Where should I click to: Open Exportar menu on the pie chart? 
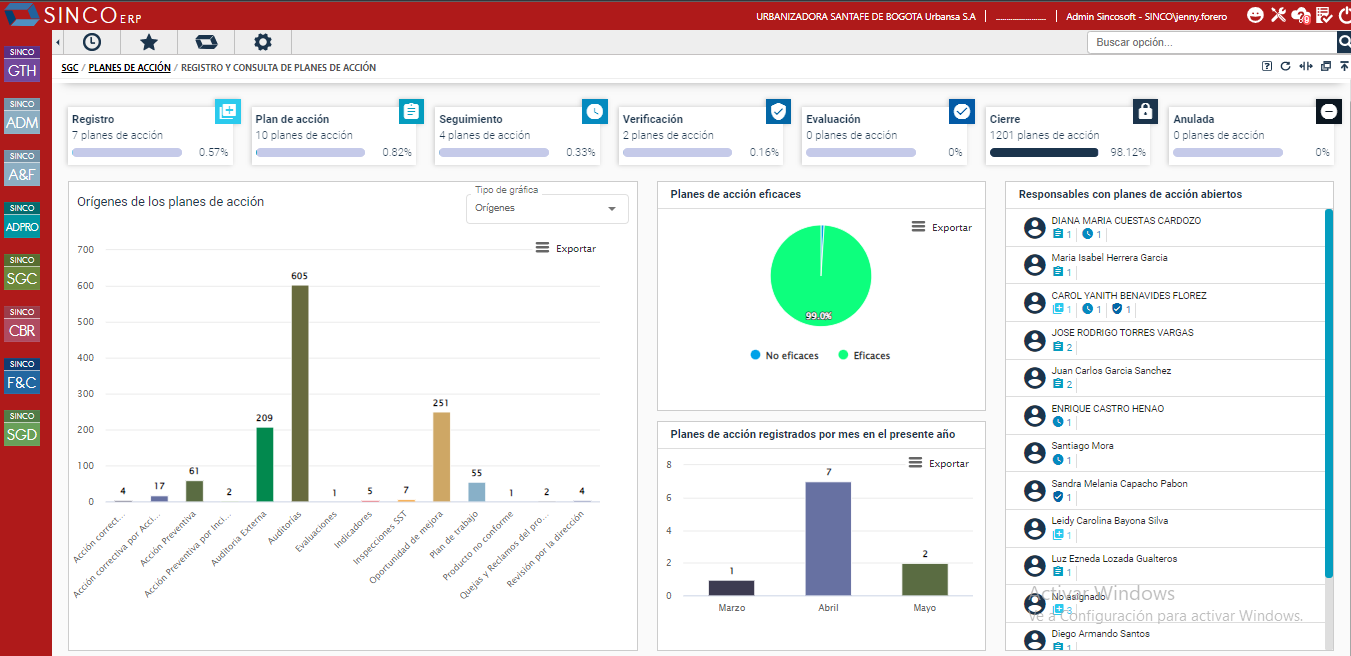click(941, 227)
